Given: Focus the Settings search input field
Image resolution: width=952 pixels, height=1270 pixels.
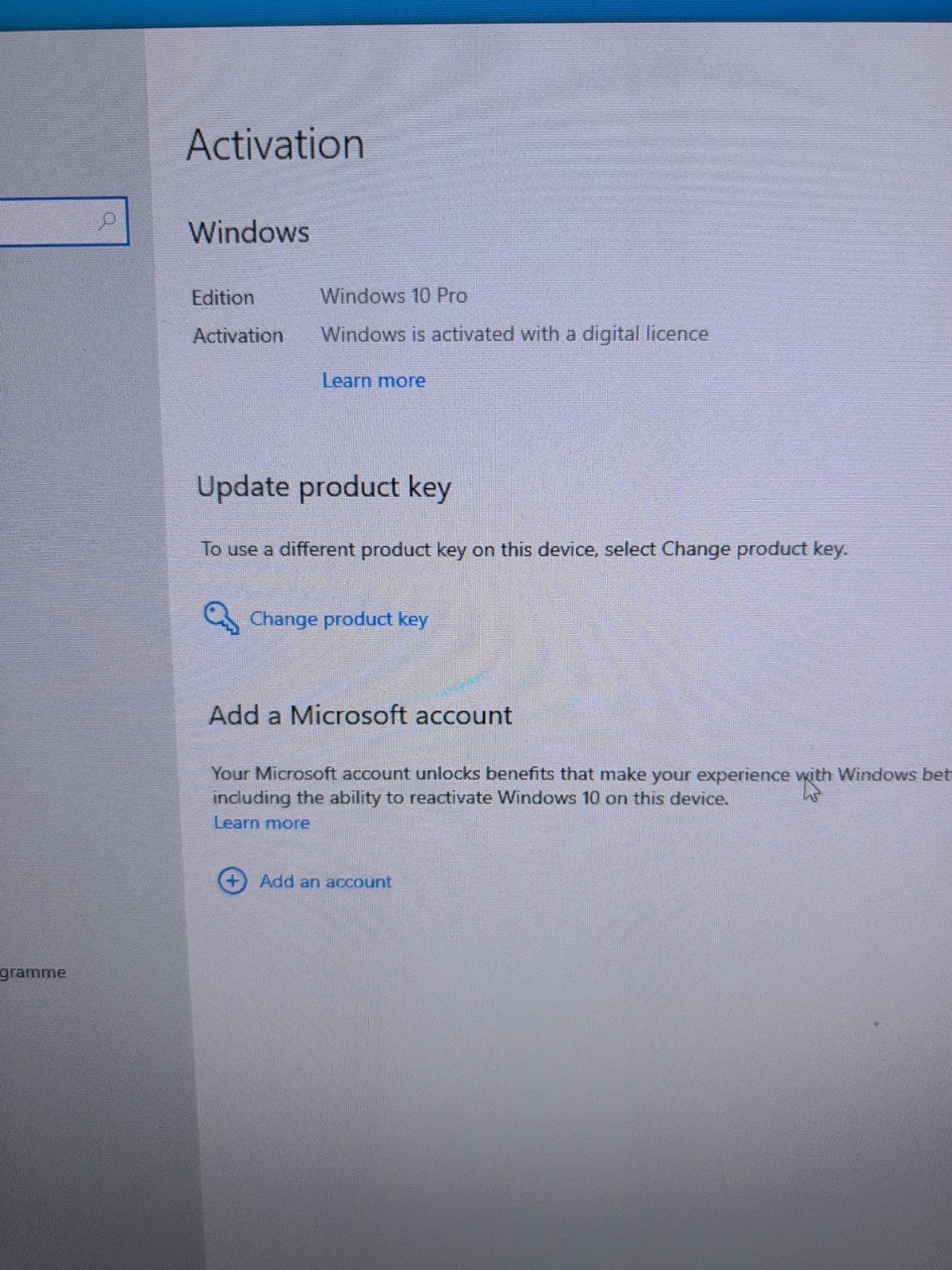Looking at the screenshot, I should pyautogui.click(x=63, y=221).
